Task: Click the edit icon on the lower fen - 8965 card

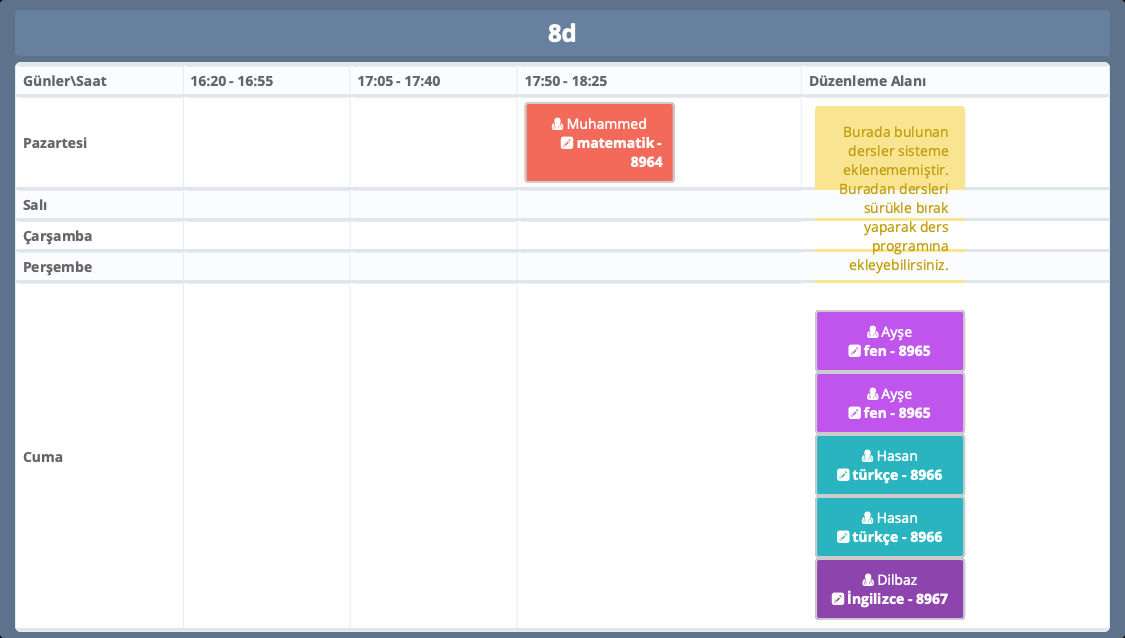Action: [854, 413]
